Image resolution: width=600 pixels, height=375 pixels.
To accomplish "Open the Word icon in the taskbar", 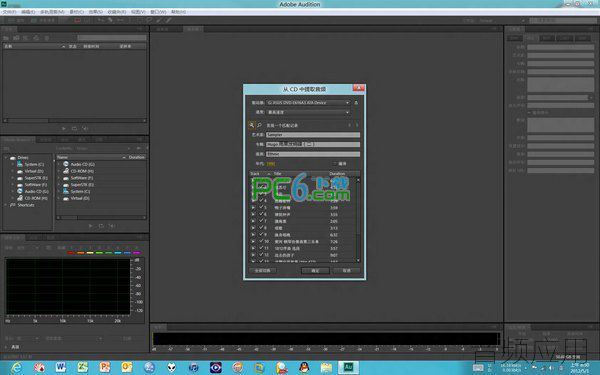I will pos(60,367).
